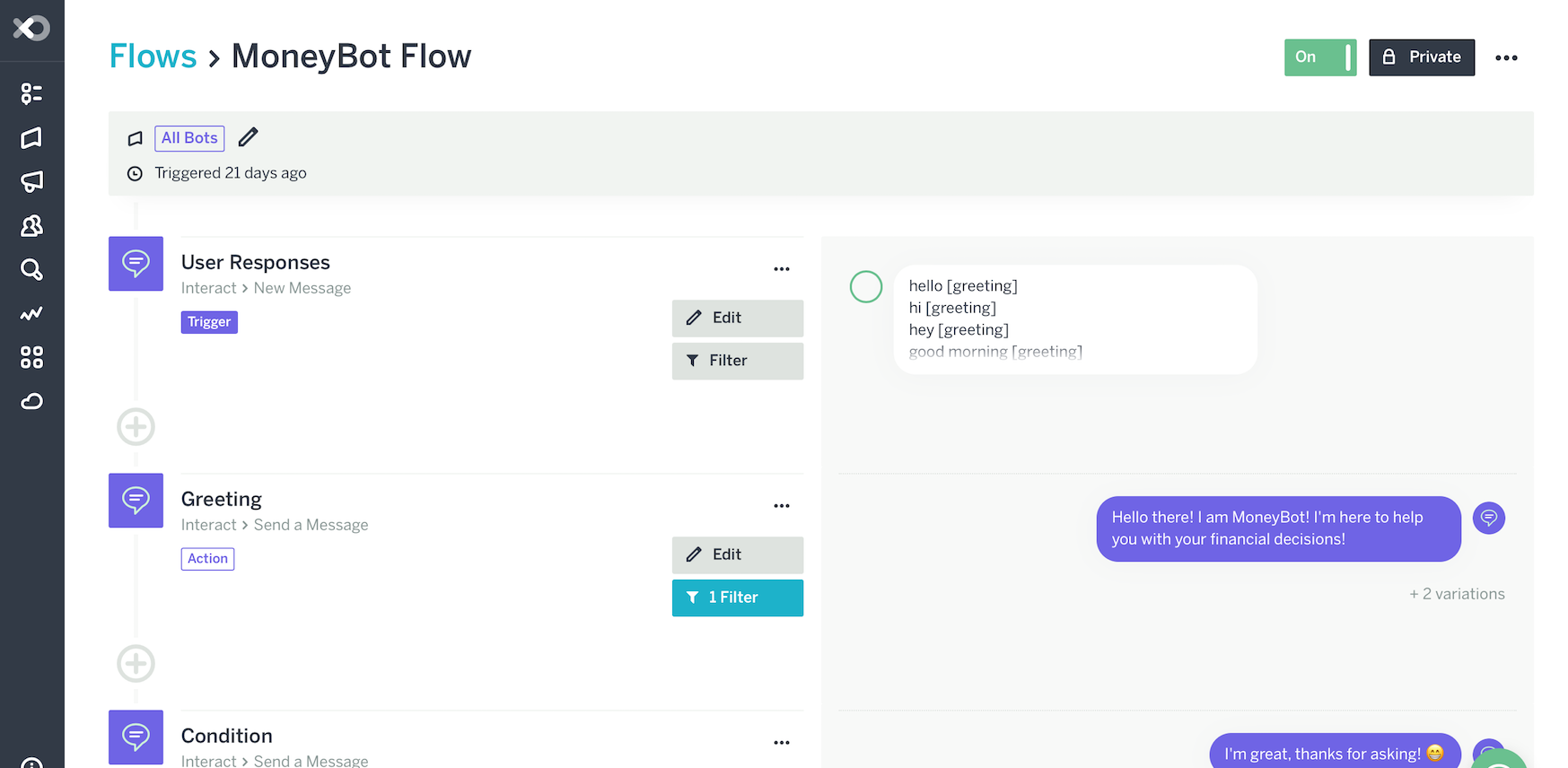Click the I'm great, thanks for asking bubble
The height and width of the screenshot is (768, 1568).
tap(1335, 753)
